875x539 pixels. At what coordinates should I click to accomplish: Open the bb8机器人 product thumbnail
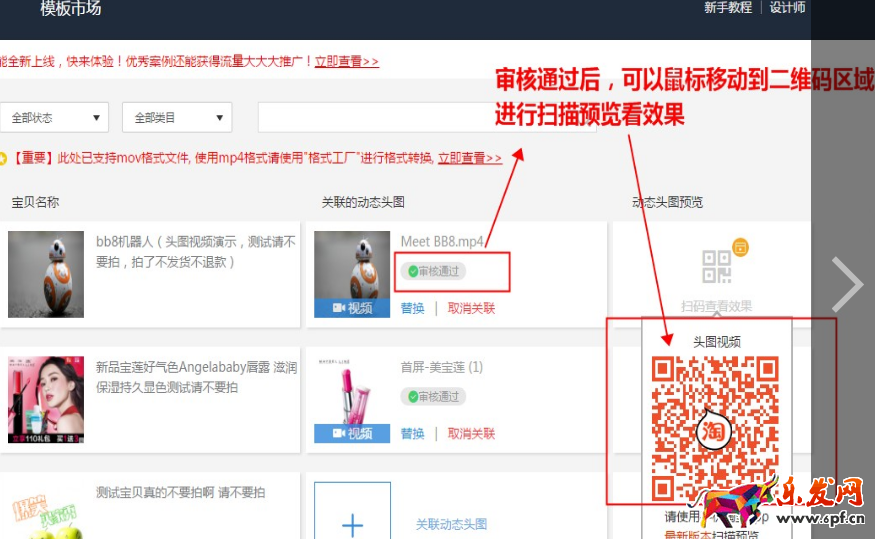pyautogui.click(x=46, y=274)
